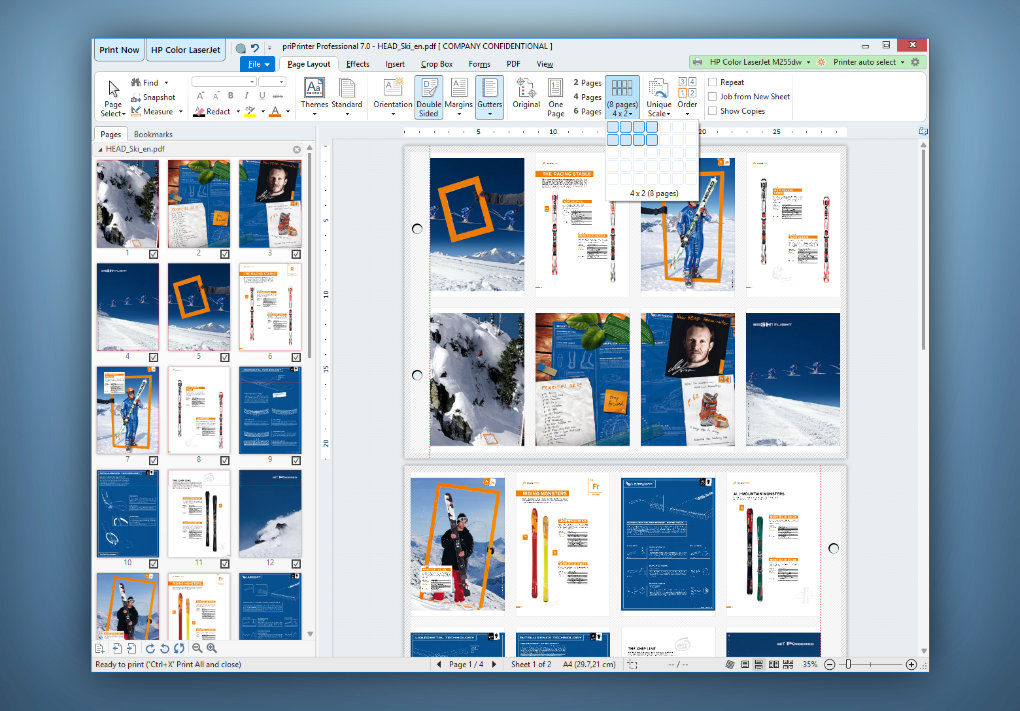The width and height of the screenshot is (1020, 711).
Task: Click the Print Now button
Action: (x=119, y=50)
